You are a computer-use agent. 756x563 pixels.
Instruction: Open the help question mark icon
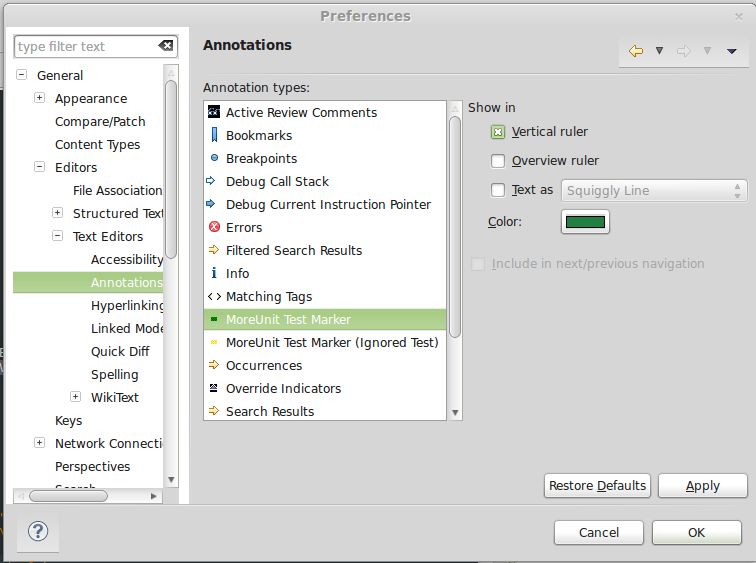point(38,532)
